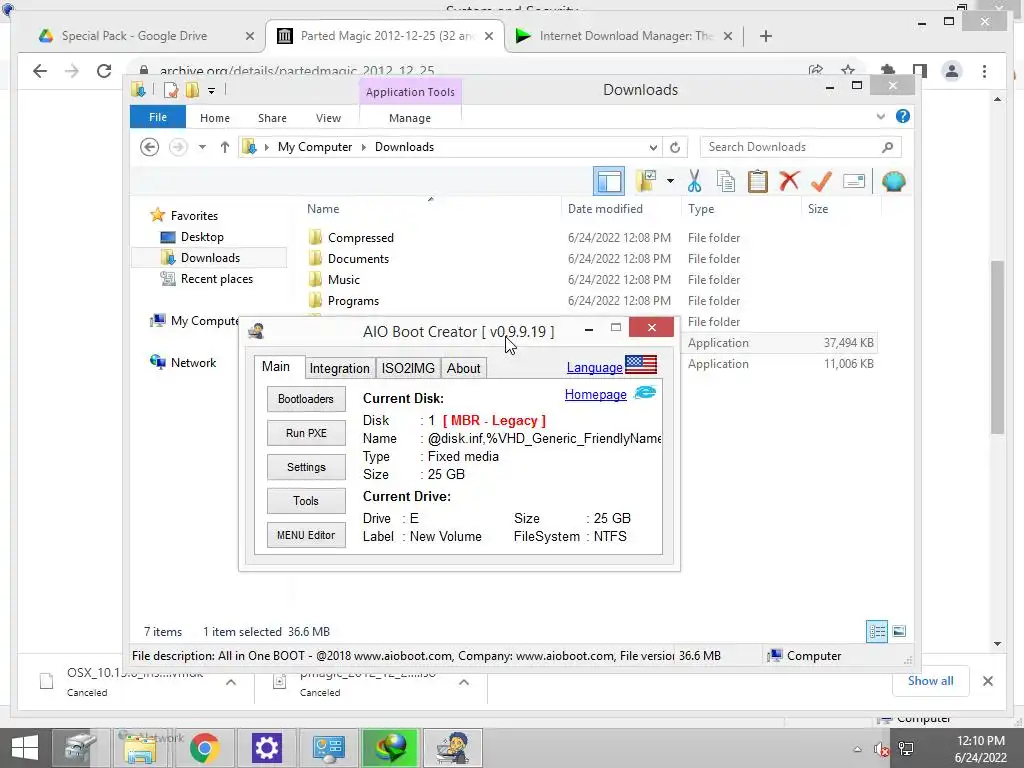Screen dimensions: 1024x768
Task: Open Internet Download Manager taskbar icon
Action: pos(391,748)
